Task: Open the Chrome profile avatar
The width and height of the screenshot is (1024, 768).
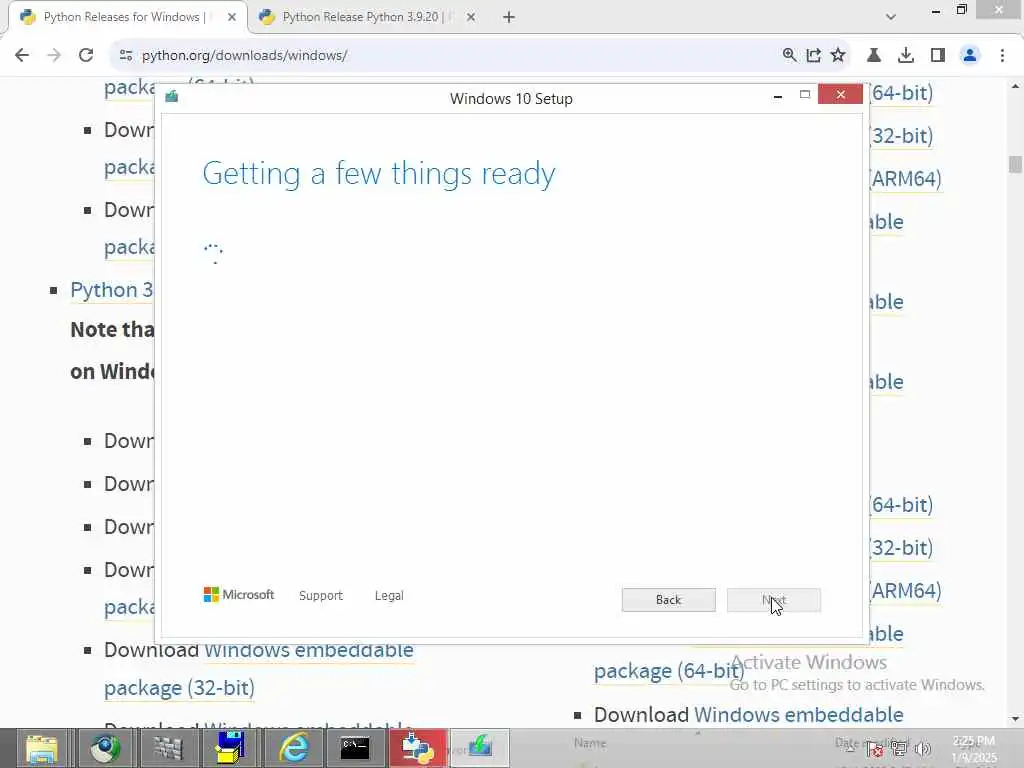Action: 970,56
